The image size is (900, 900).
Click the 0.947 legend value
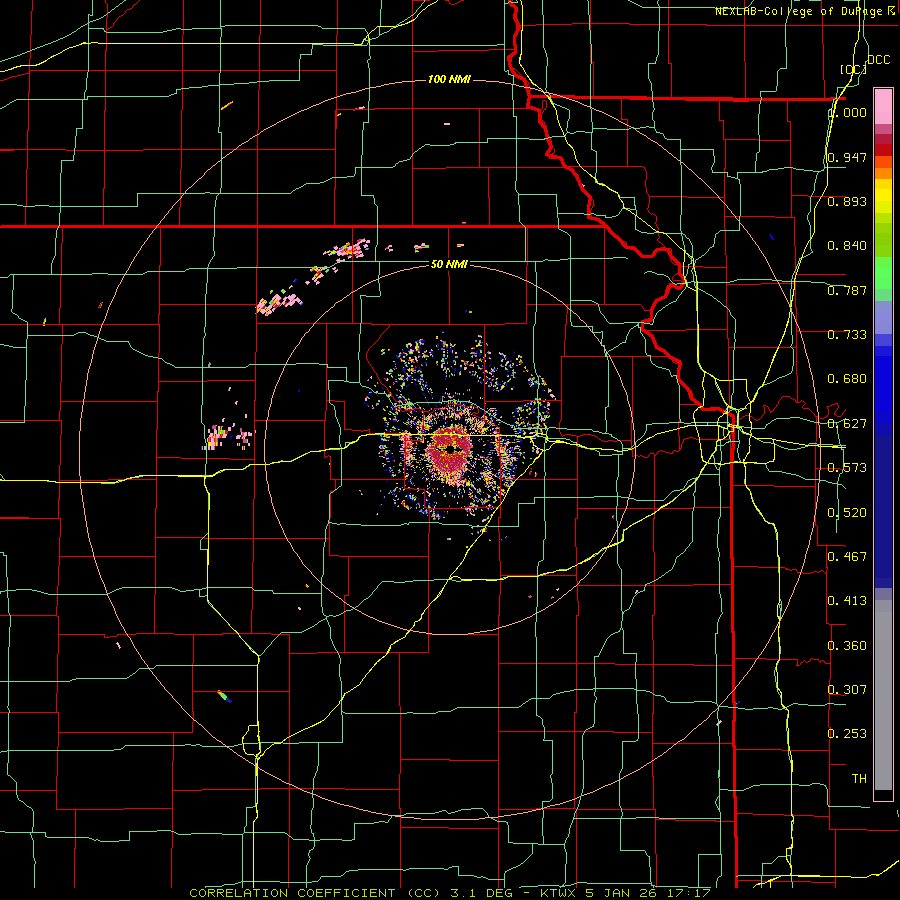[x=847, y=157]
